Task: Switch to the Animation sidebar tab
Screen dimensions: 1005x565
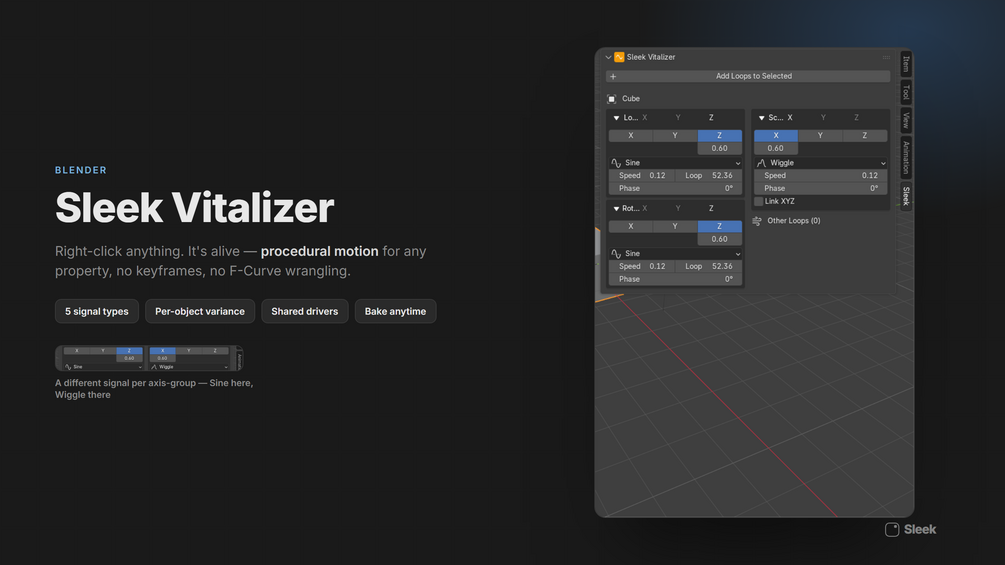Action: pos(906,157)
